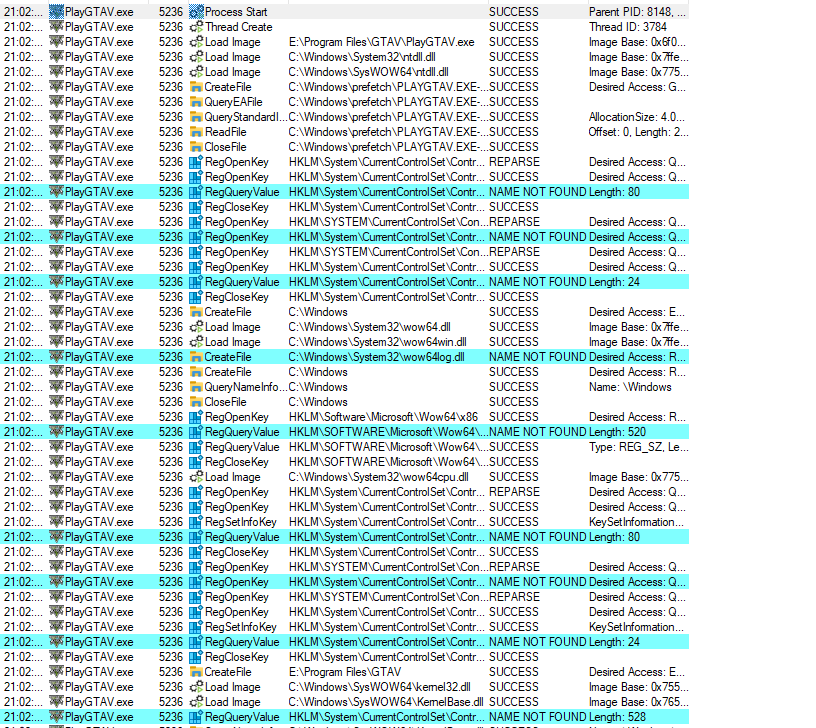The height and width of the screenshot is (728, 816).
Task: Select the 'QueryEAFile' operation text
Action: pos(233,102)
